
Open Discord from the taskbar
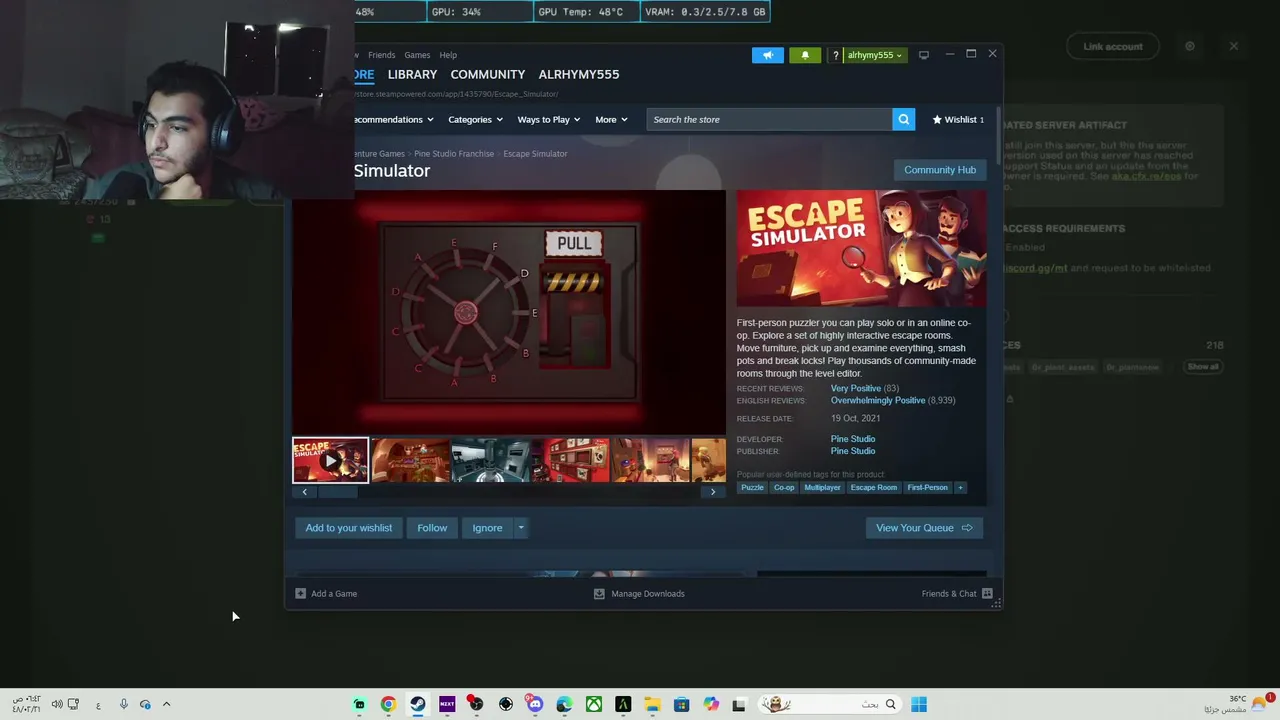pyautogui.click(x=535, y=705)
